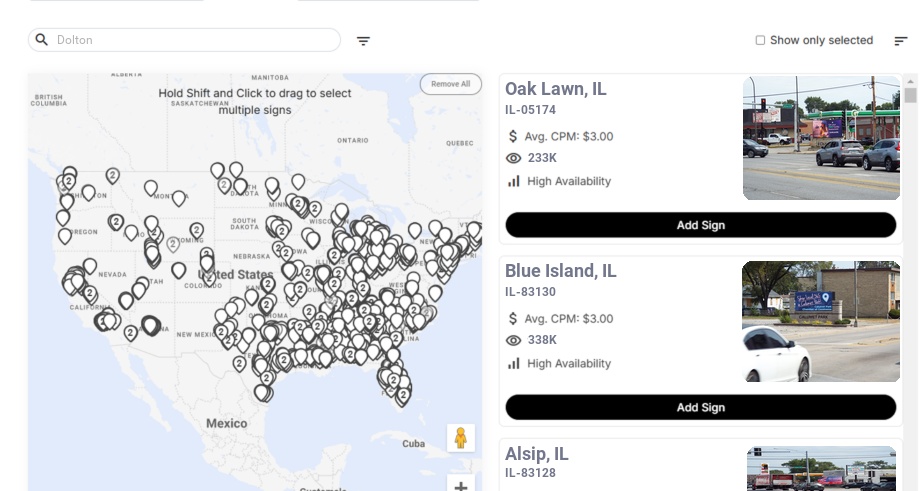Select the Oak Lawn, IL listing title
The height and width of the screenshot is (491, 920).
(556, 89)
